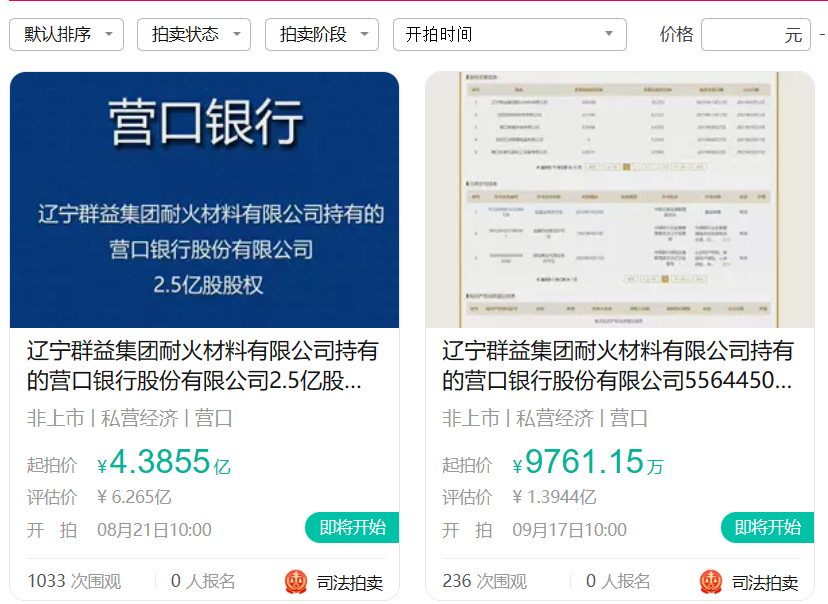
Task: Open the 默认排序 sort dropdown
Action: pos(67,35)
